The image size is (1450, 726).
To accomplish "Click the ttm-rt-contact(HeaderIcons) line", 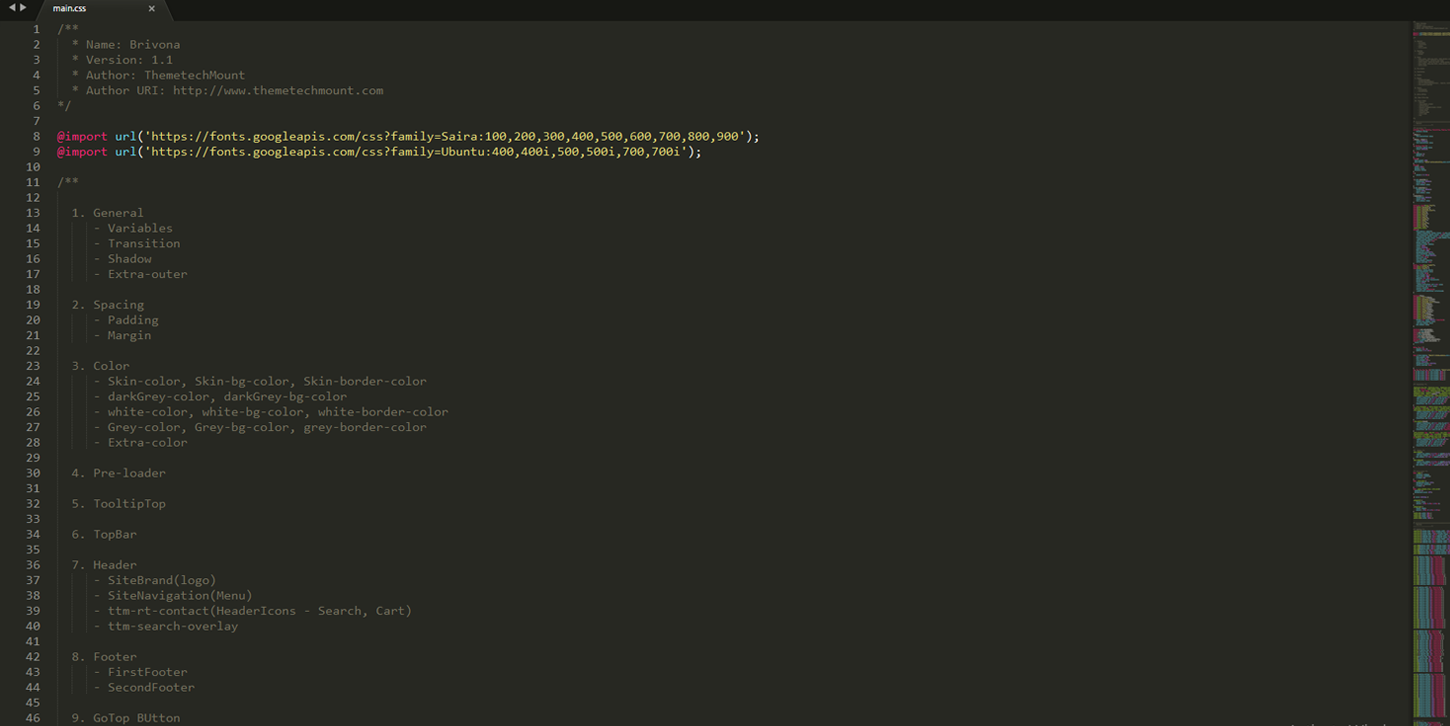I will (x=253, y=611).
